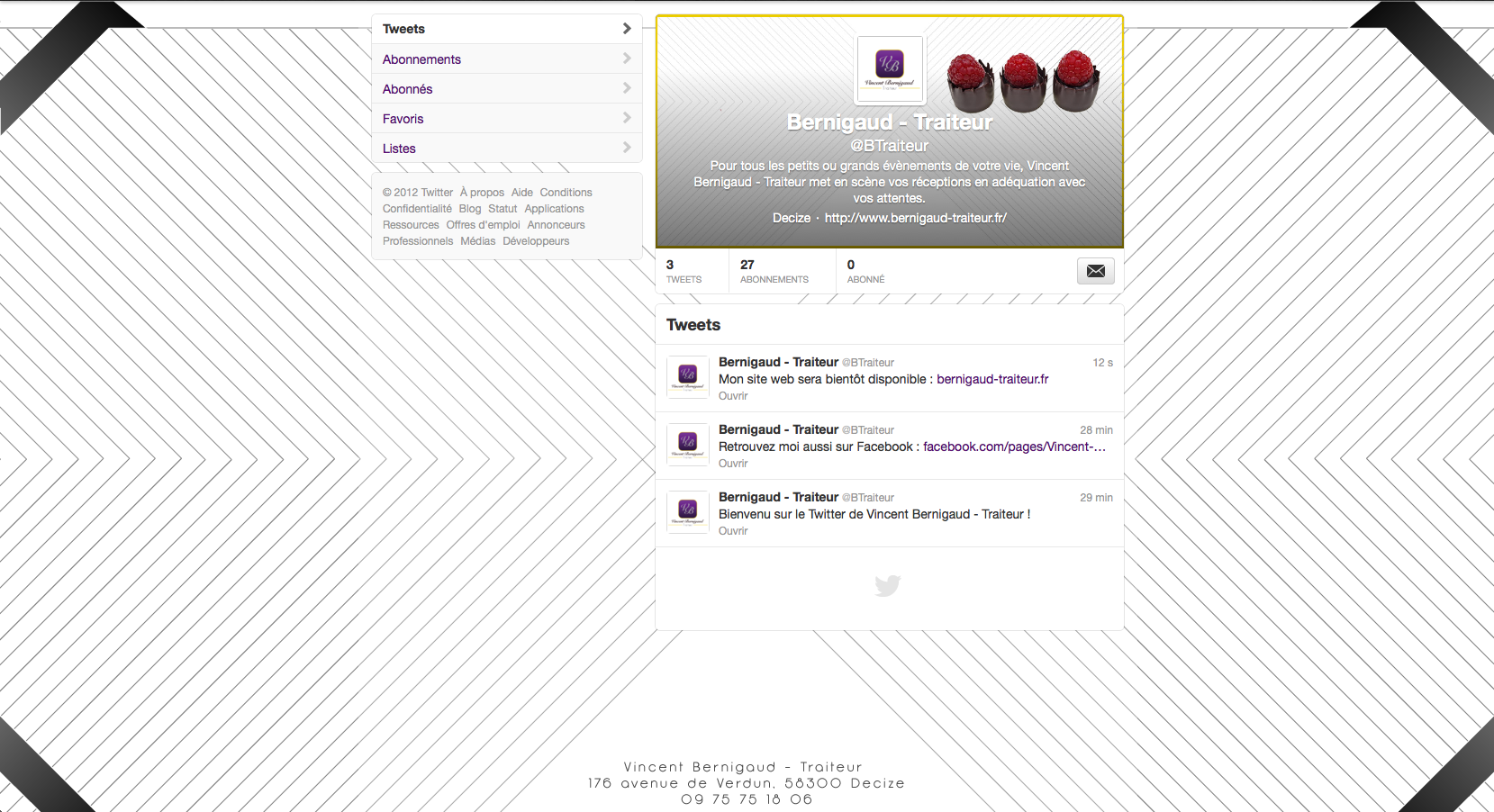Click the chevron arrow beside Abonnements
This screenshot has height=812, width=1494.
click(x=627, y=59)
